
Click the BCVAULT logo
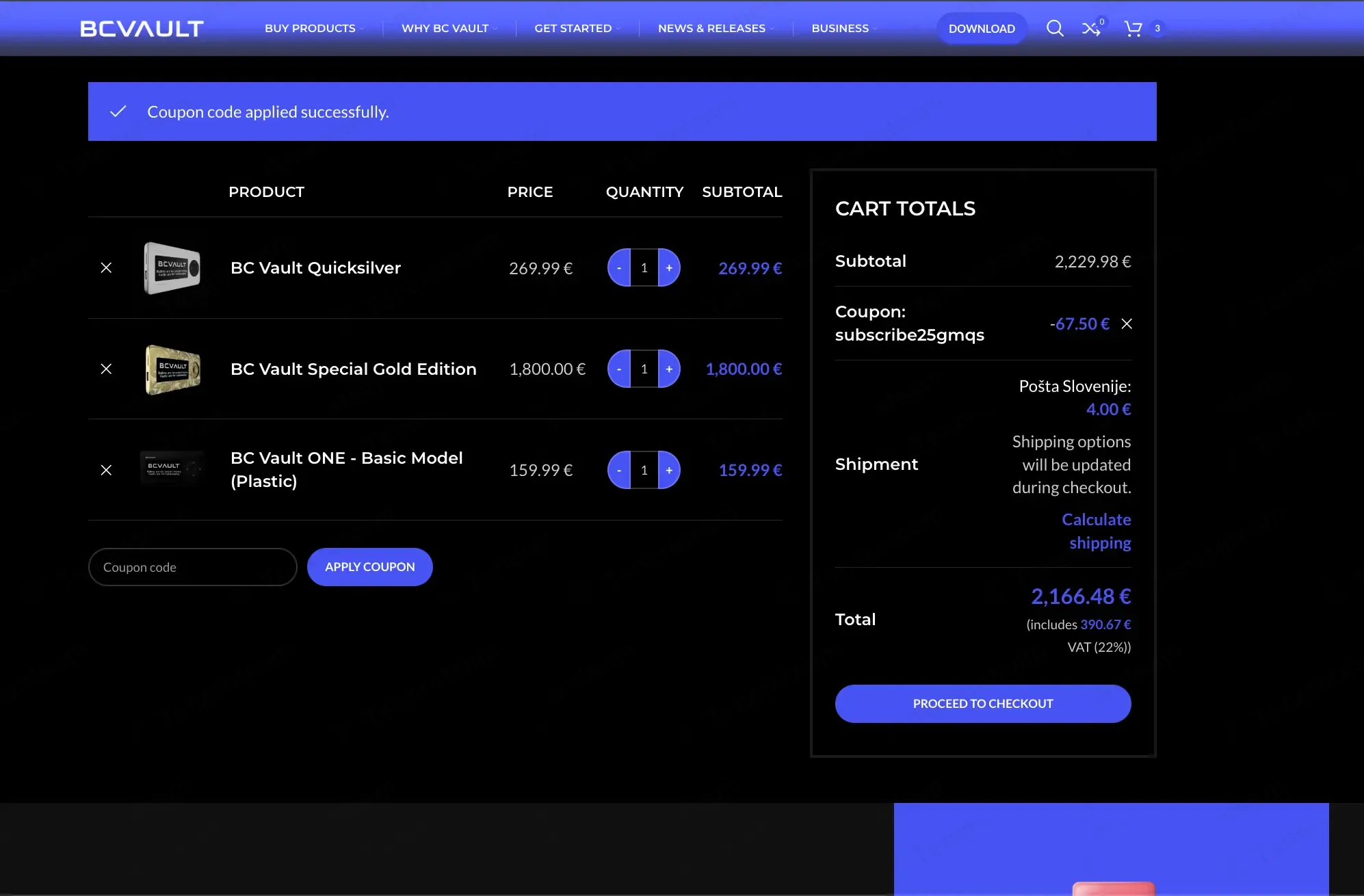[142, 28]
